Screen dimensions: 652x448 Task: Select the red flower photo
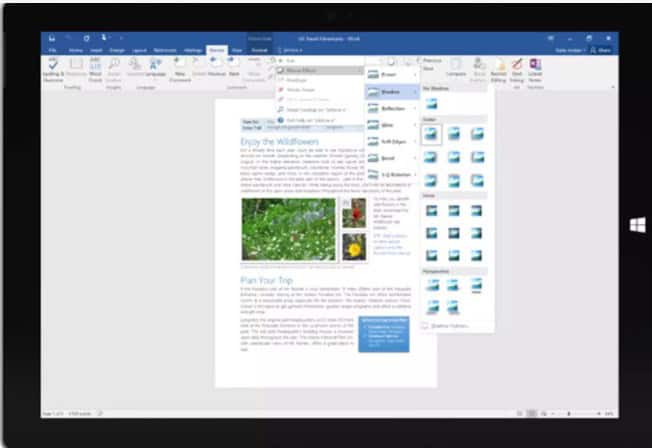click(x=354, y=213)
